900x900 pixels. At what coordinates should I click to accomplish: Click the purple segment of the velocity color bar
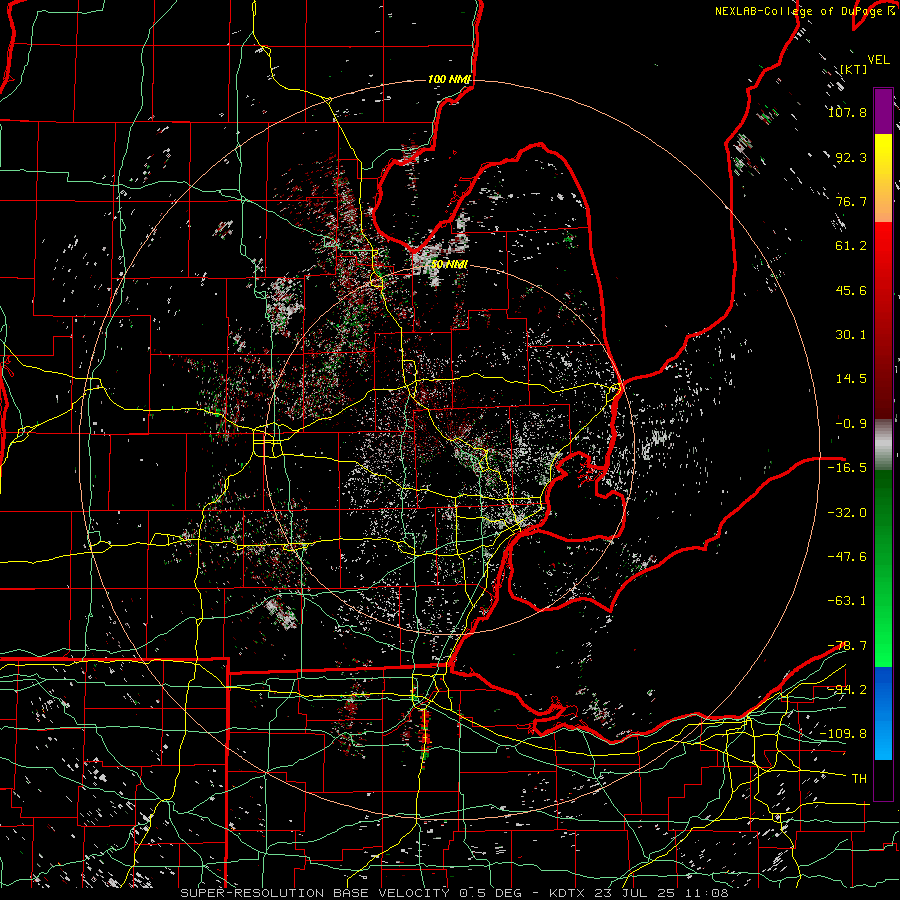[883, 111]
